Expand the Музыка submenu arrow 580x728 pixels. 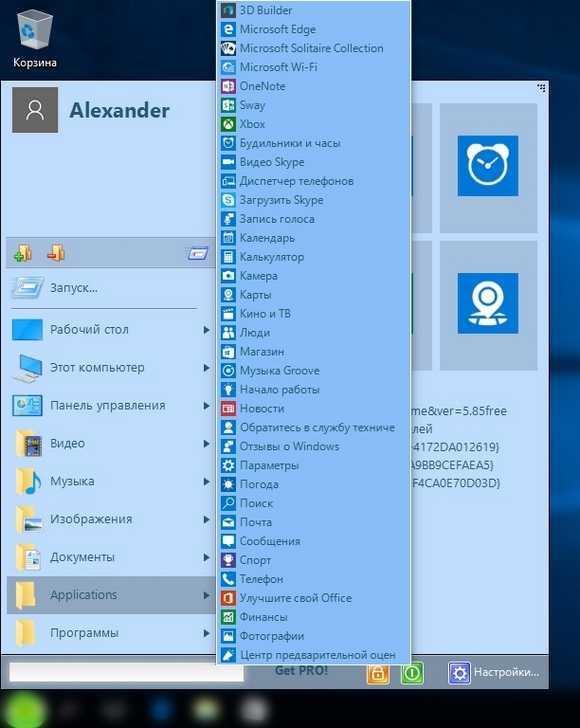206,481
